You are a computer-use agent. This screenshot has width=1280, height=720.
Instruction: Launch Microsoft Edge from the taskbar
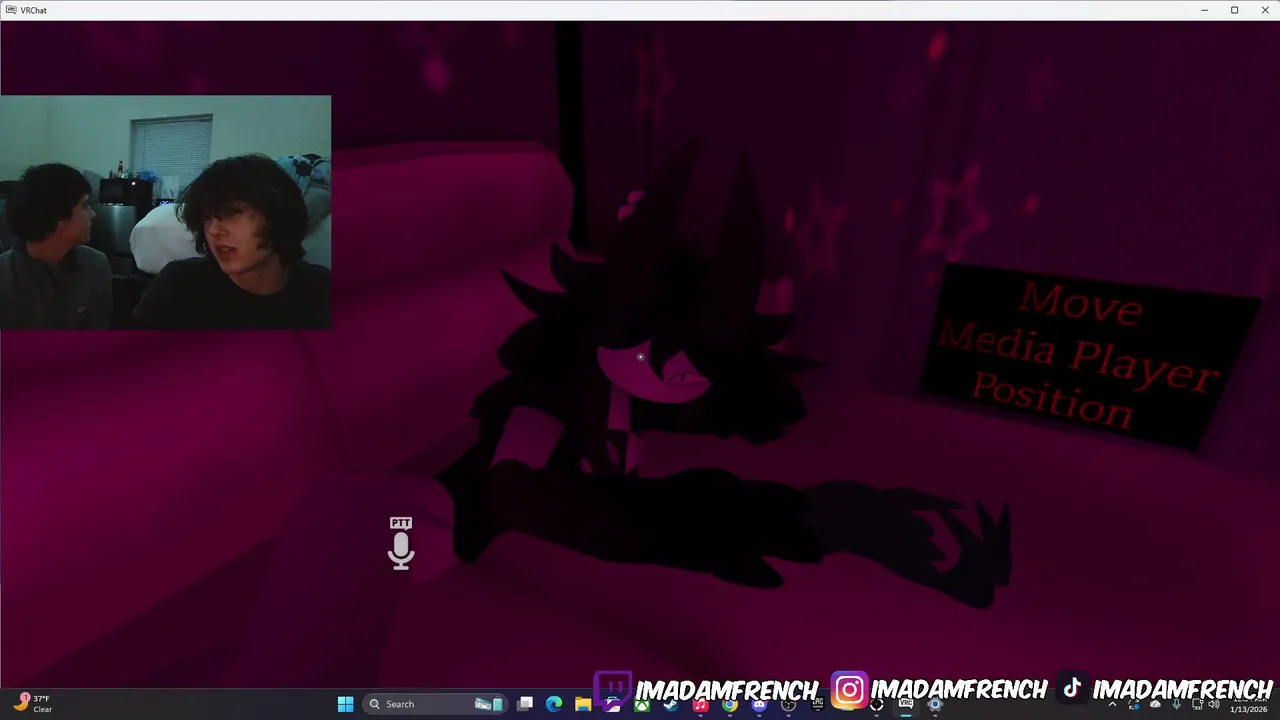[x=554, y=704]
